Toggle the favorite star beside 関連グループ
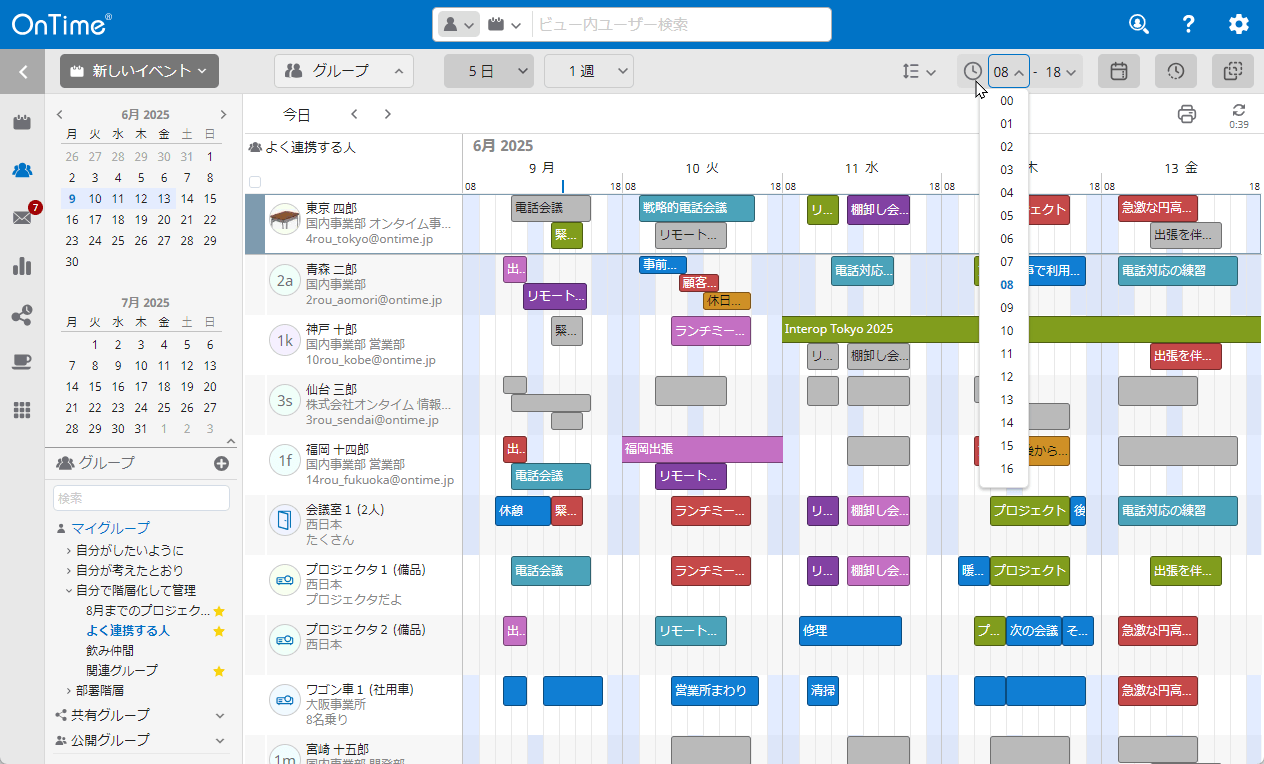The image size is (1264, 764). pyautogui.click(x=218, y=671)
